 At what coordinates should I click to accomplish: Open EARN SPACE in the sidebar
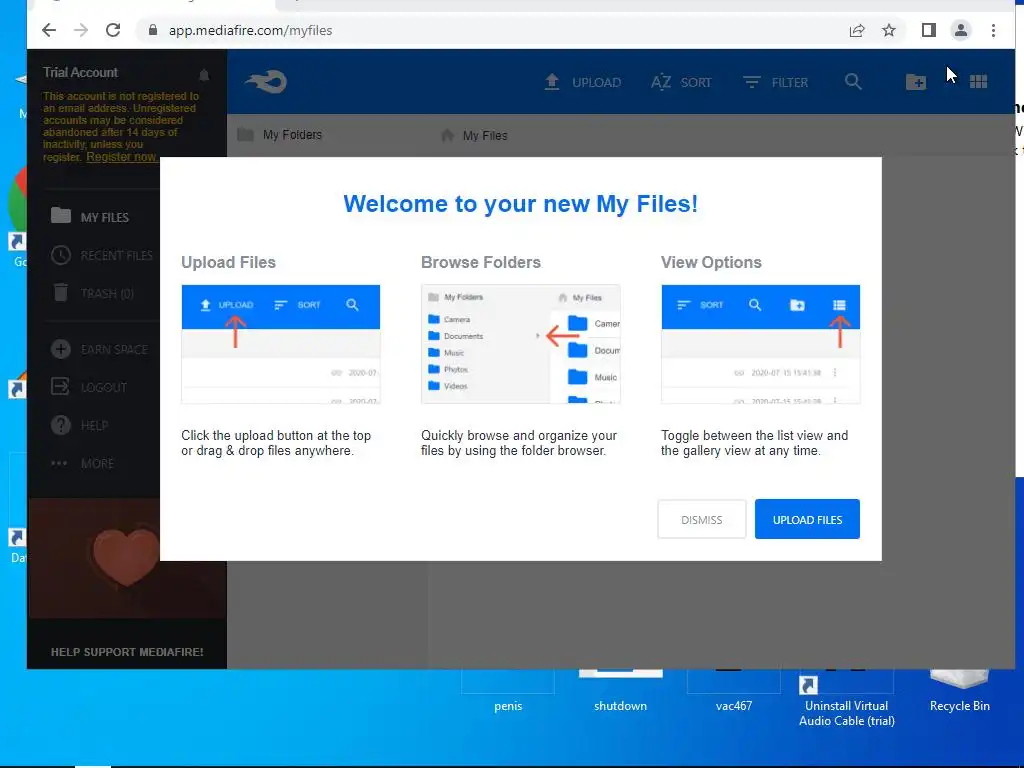pos(99,349)
